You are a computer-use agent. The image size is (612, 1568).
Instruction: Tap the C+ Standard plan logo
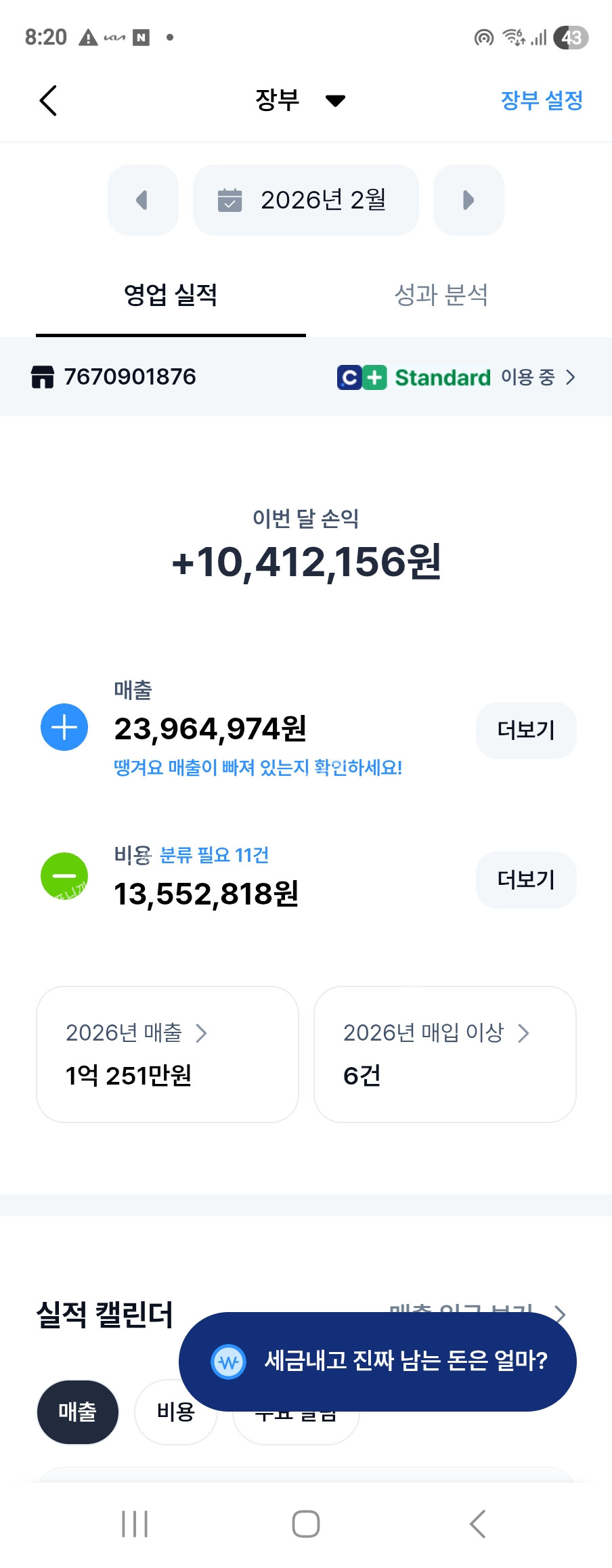tap(362, 377)
